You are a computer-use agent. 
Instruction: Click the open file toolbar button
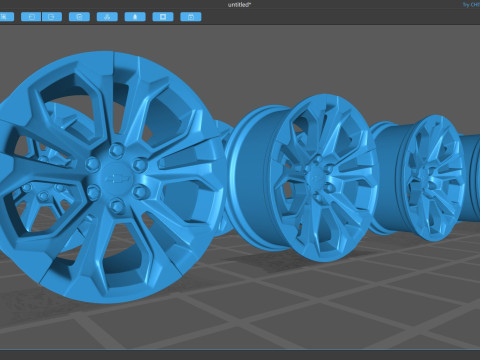pyautogui.click(x=31, y=17)
